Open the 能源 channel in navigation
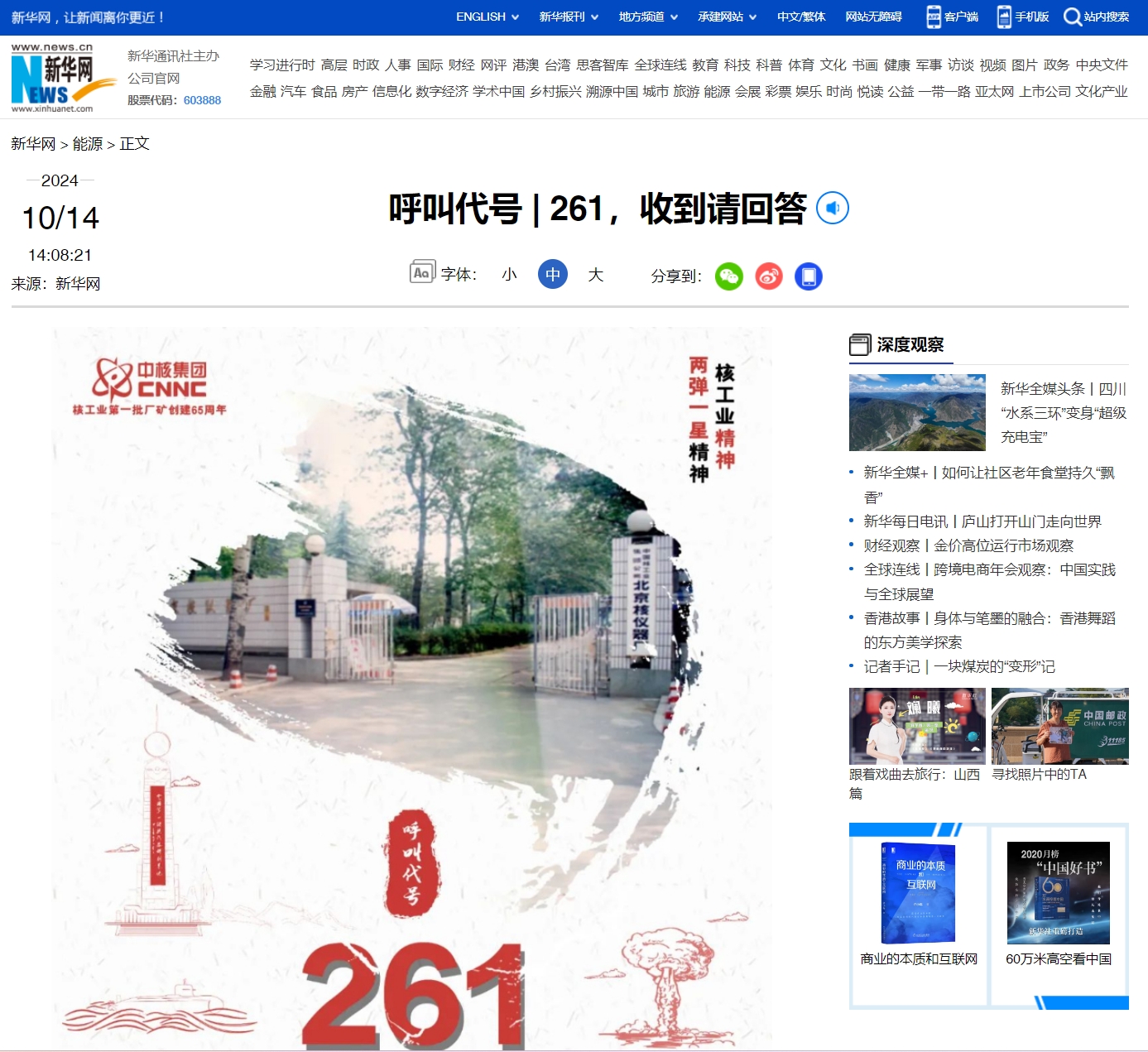 [717, 91]
